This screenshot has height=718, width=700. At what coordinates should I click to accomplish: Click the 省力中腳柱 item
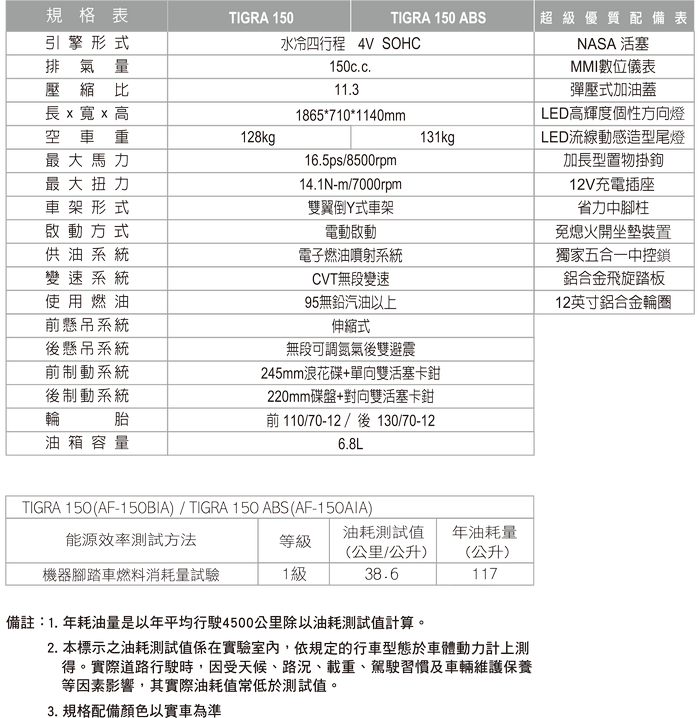(613, 208)
